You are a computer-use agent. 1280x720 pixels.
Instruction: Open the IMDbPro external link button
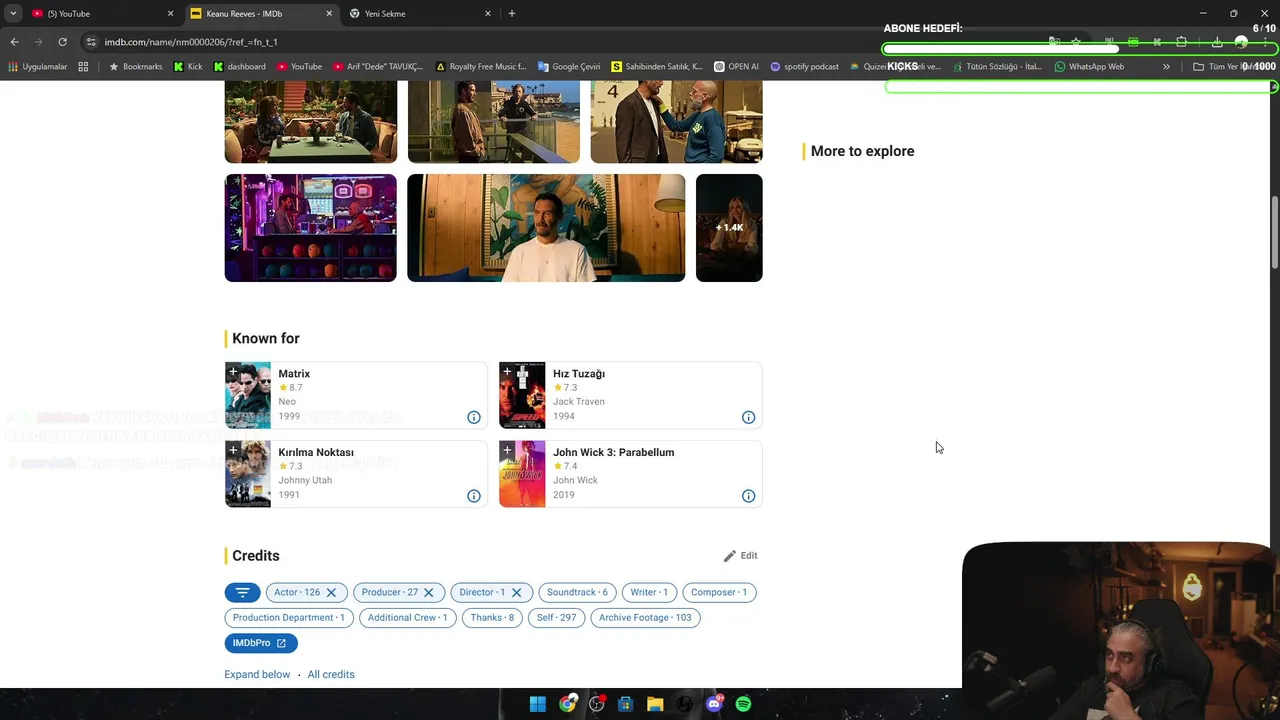(261, 643)
